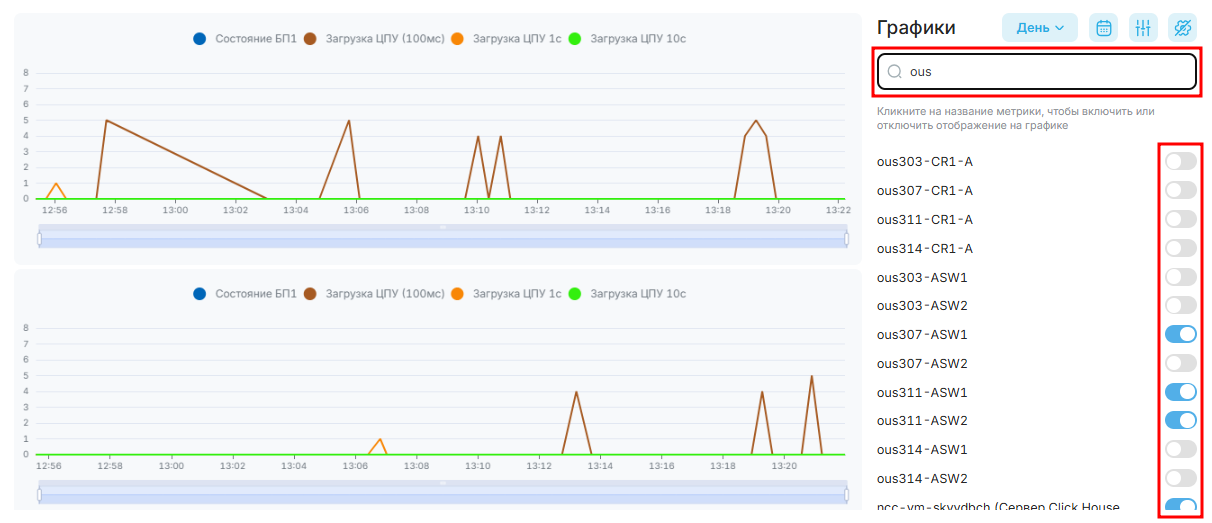Screen dimensions: 1212x523
Task: Disable the ous307-ASW1 toggle
Action: (x=1180, y=334)
